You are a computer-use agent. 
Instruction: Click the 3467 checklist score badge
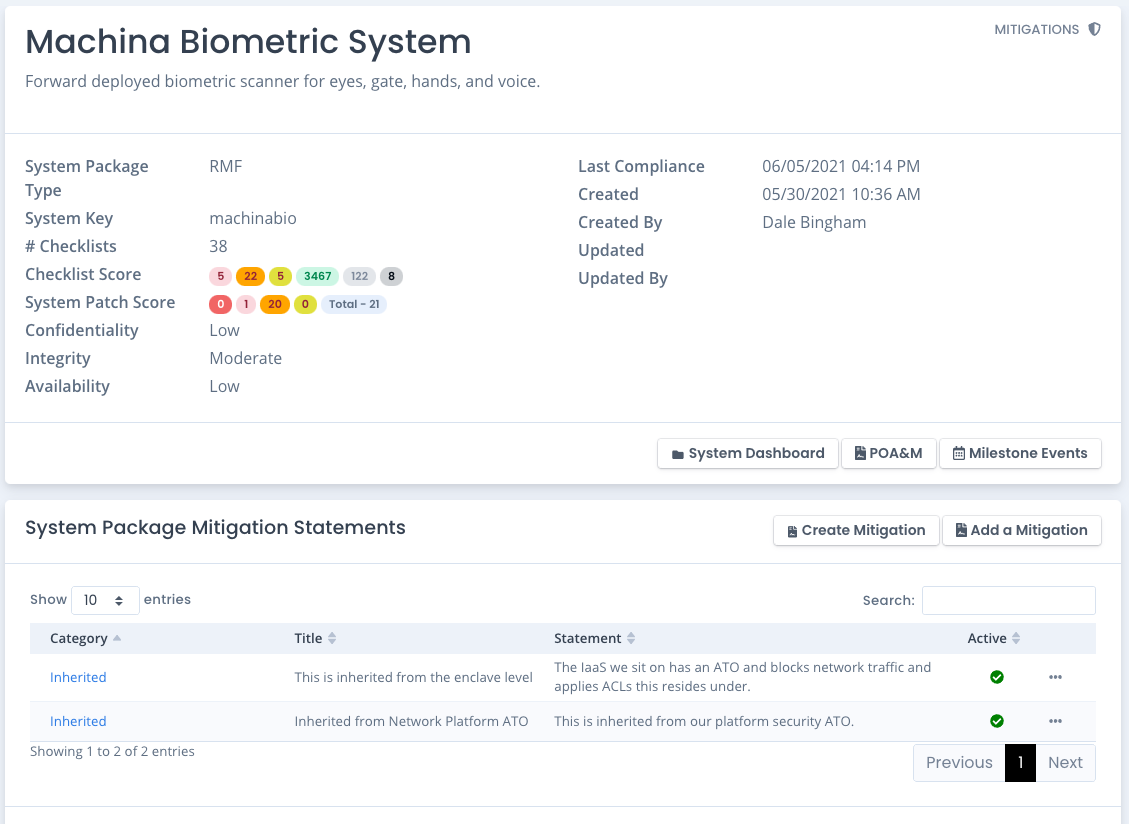click(x=317, y=276)
